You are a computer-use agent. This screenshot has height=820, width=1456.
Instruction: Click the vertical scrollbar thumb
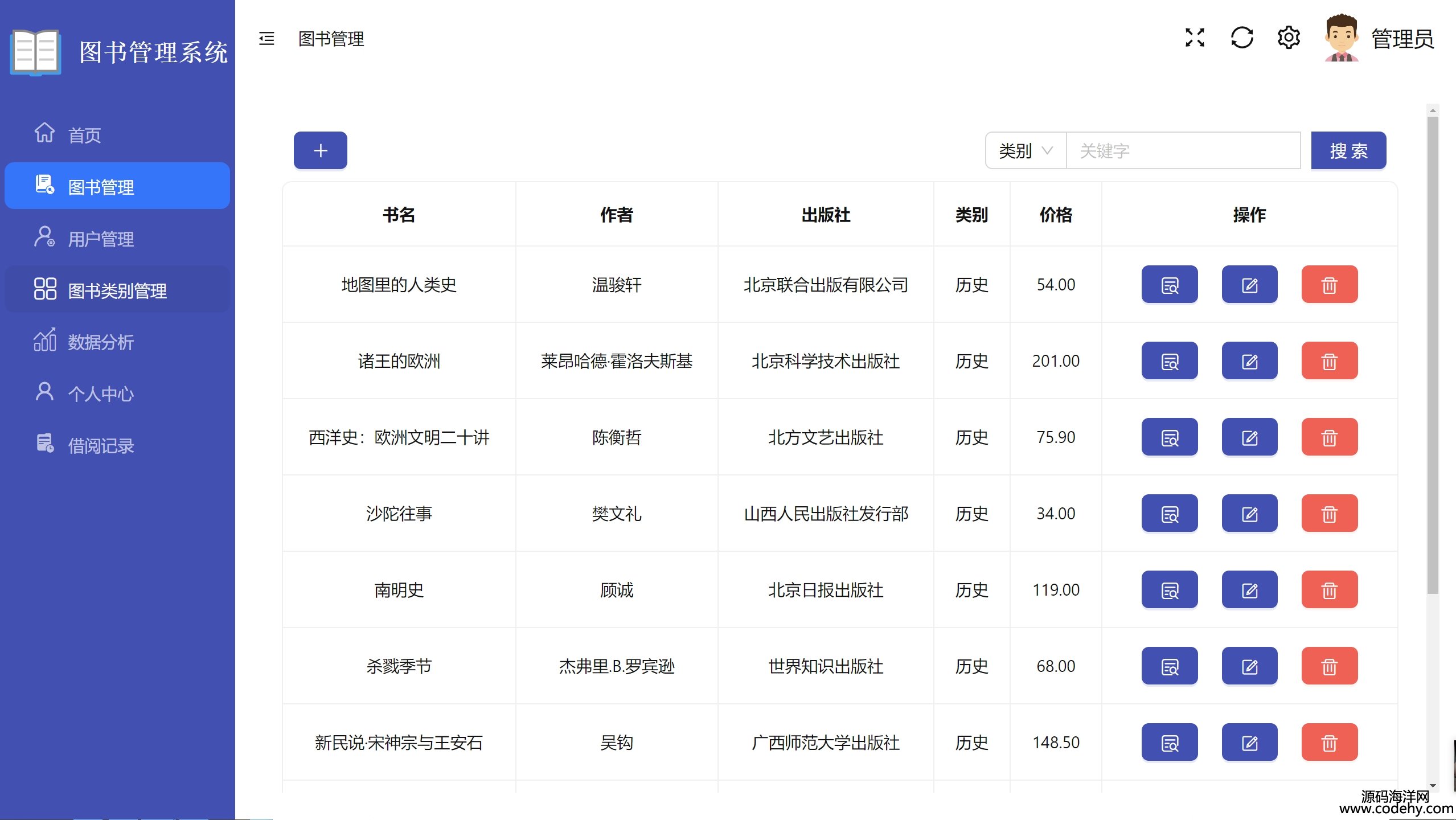point(1433,355)
